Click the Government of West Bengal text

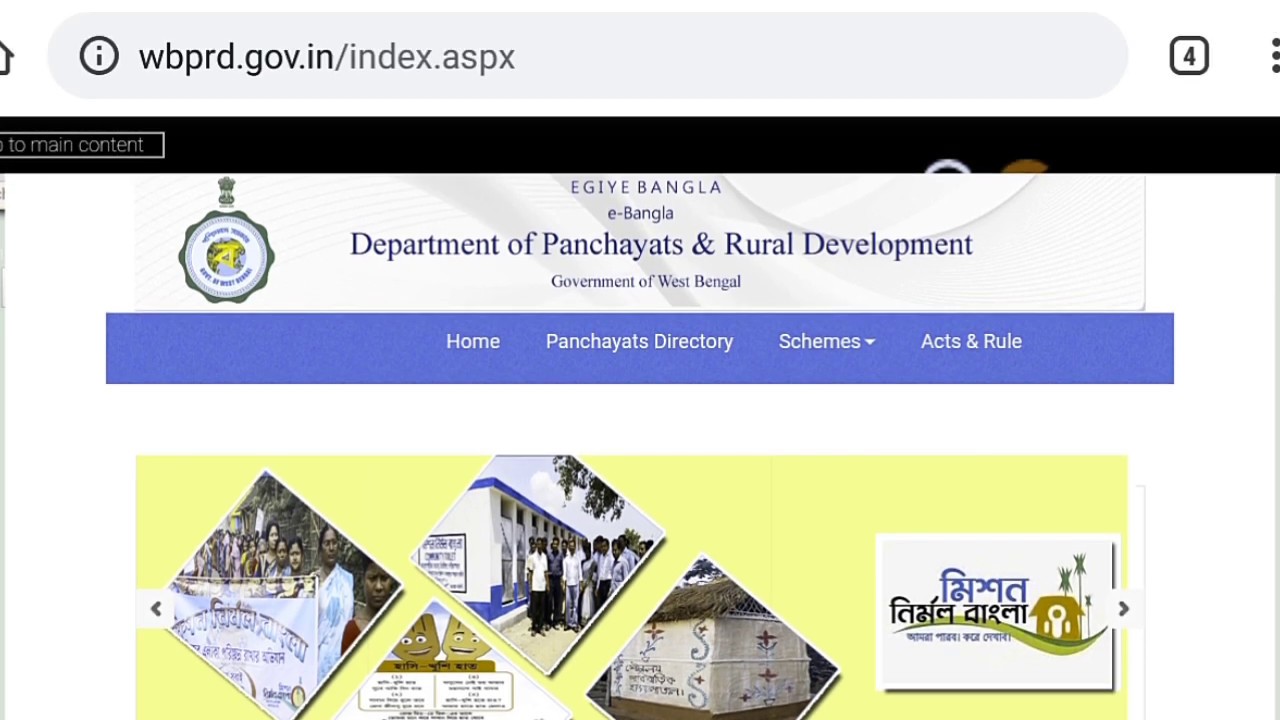pyautogui.click(x=646, y=281)
